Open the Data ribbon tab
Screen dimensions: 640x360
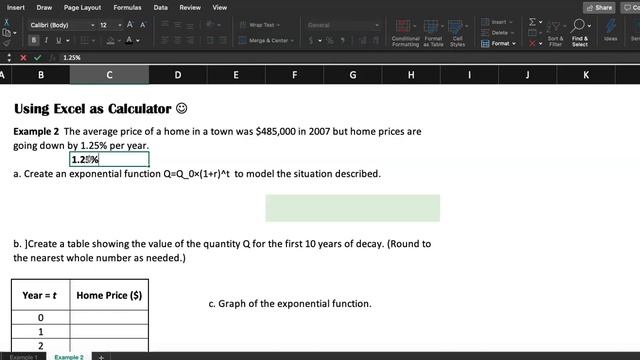coord(160,7)
